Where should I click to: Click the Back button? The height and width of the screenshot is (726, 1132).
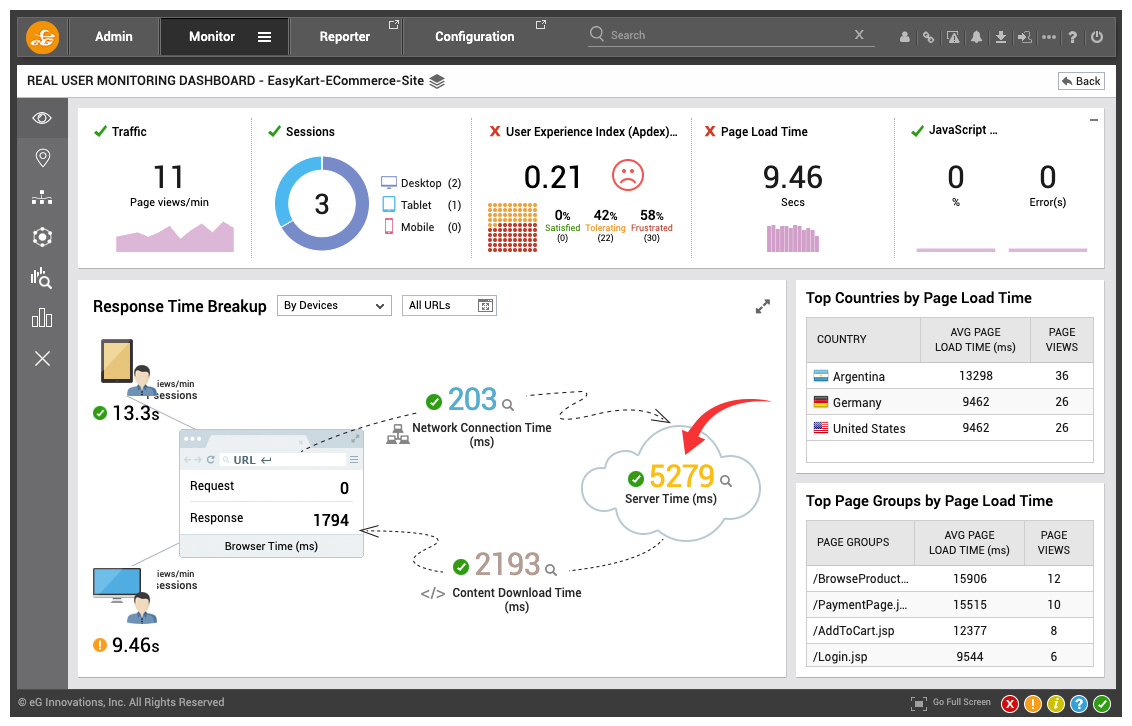1081,82
